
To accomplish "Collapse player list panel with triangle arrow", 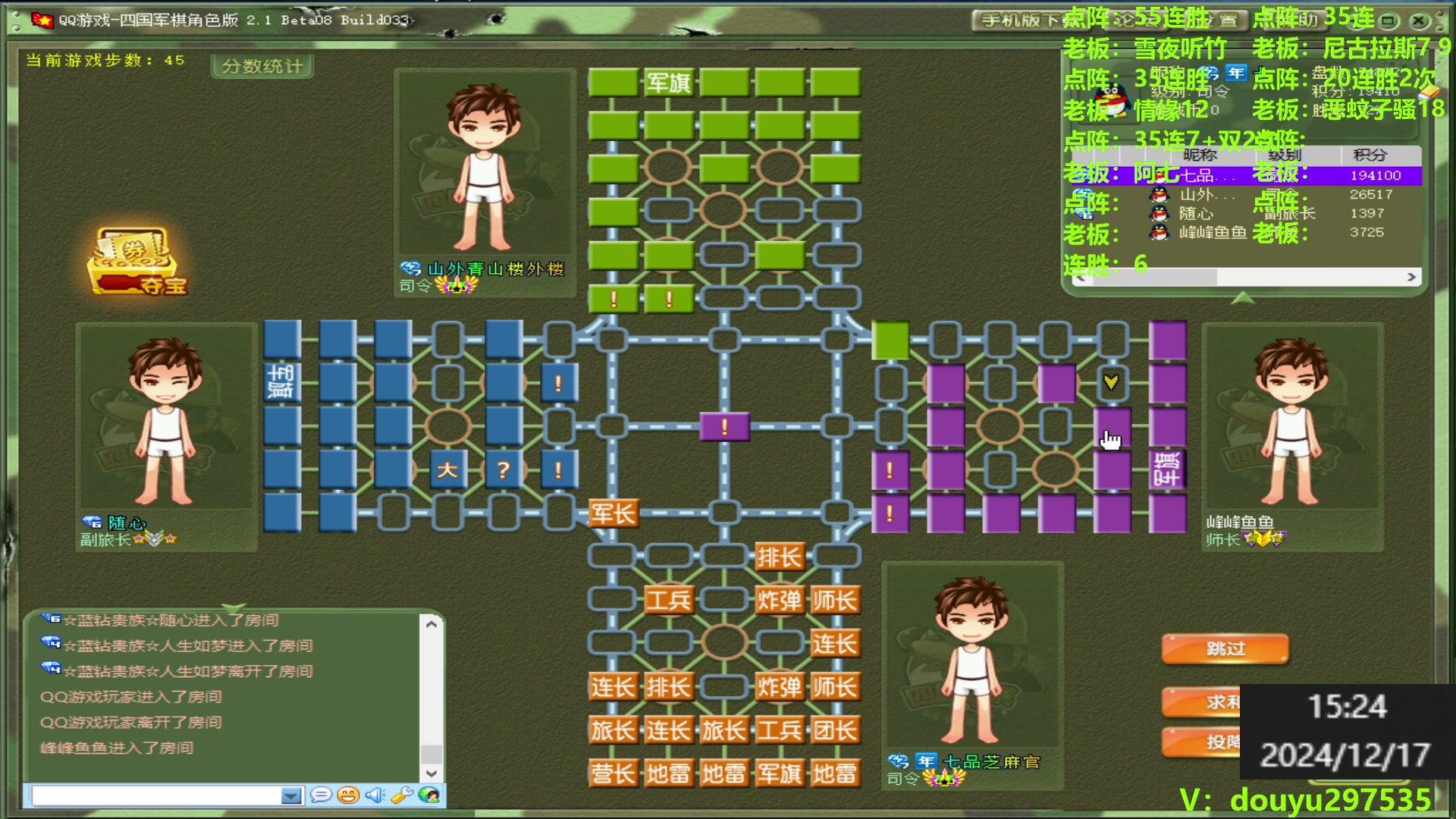I will [x=1242, y=299].
